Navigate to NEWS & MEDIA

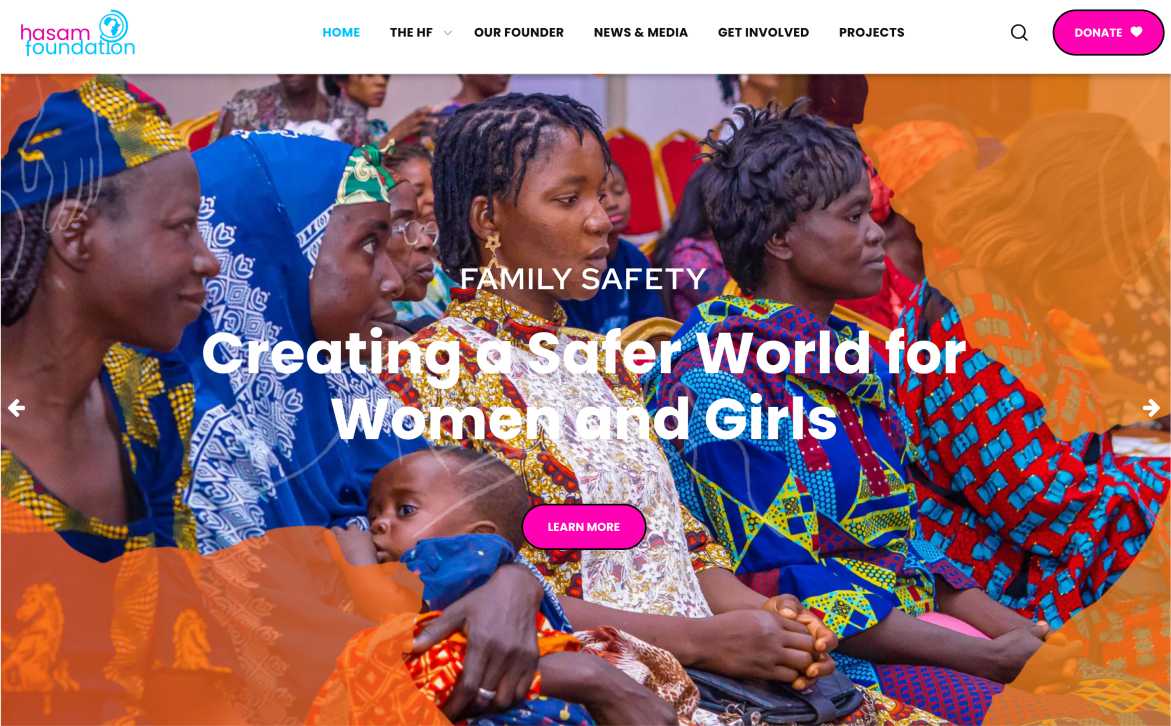pyautogui.click(x=641, y=33)
